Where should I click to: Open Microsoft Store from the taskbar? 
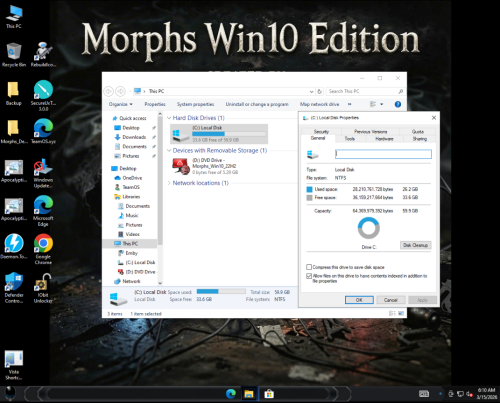[x=269, y=394]
